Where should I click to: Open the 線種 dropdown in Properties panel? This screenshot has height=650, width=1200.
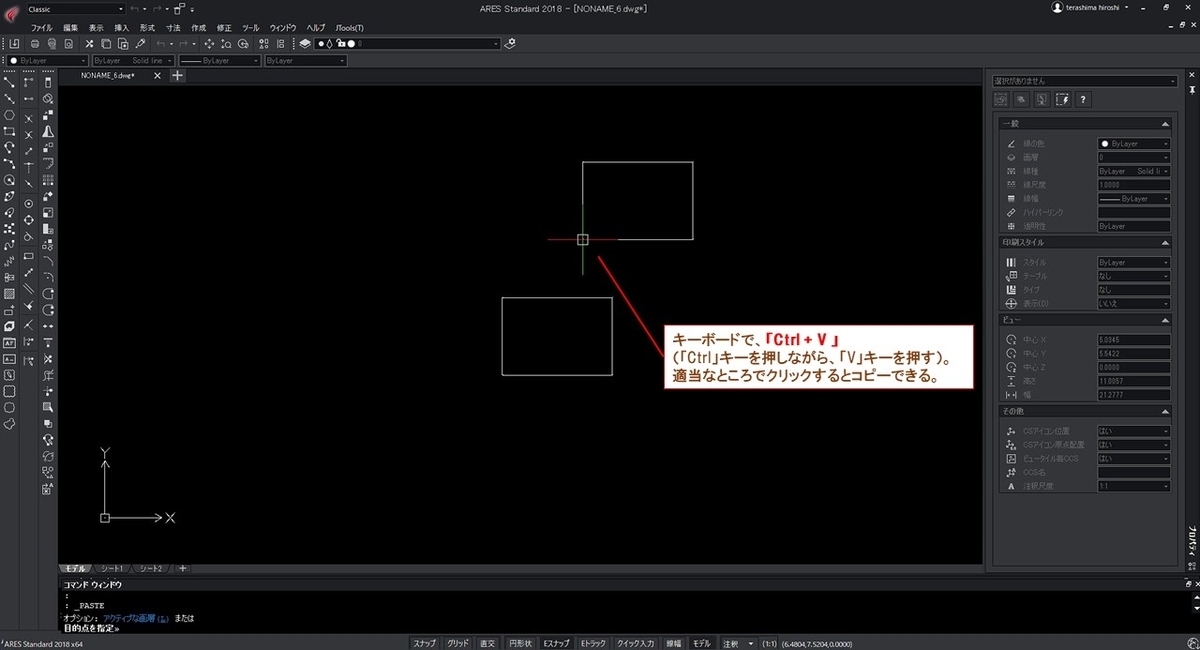[x=1134, y=171]
